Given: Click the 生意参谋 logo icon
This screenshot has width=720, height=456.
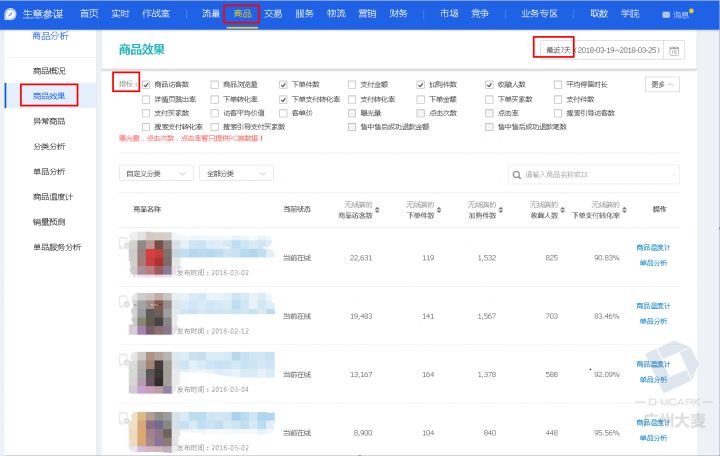Looking at the screenshot, I should point(11,14).
